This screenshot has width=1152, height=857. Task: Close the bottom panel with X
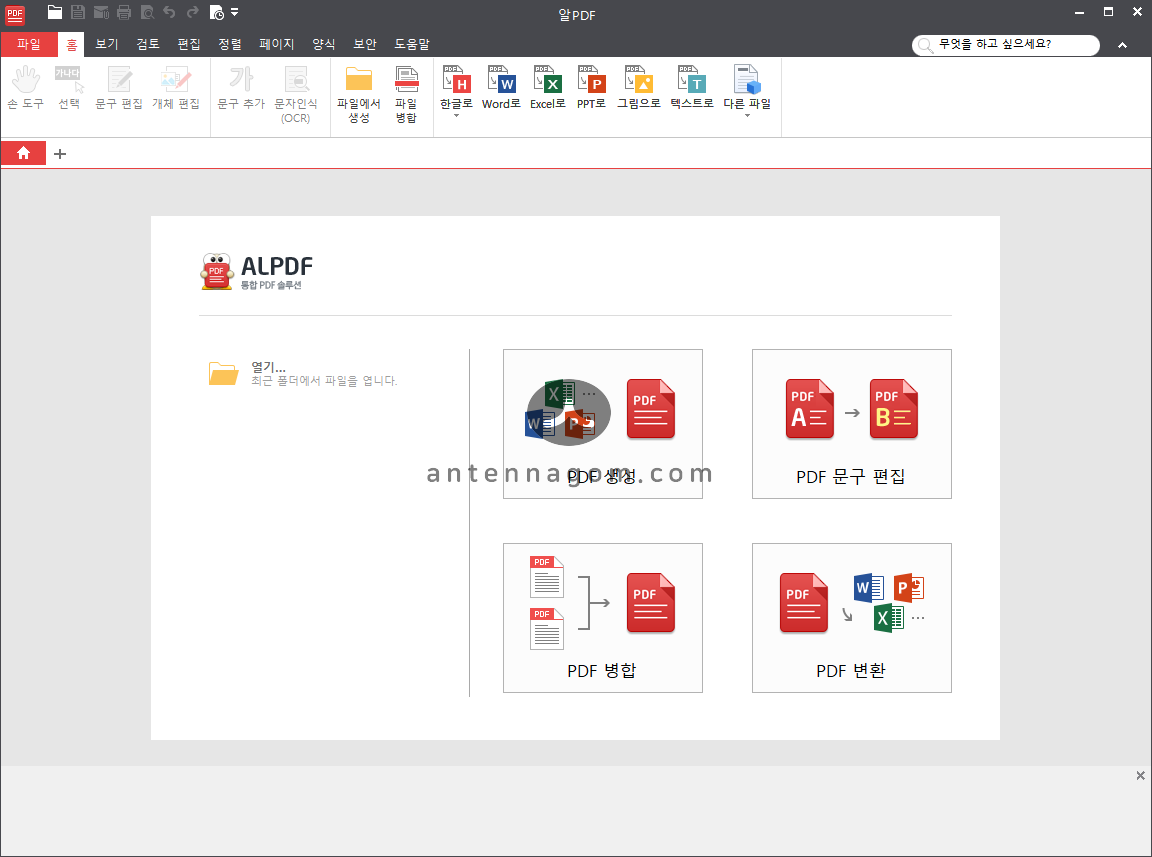[x=1140, y=775]
